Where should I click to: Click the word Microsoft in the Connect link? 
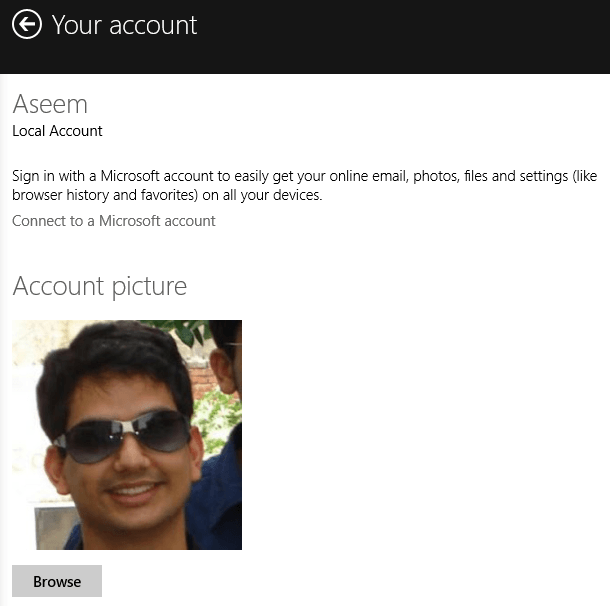(x=129, y=221)
